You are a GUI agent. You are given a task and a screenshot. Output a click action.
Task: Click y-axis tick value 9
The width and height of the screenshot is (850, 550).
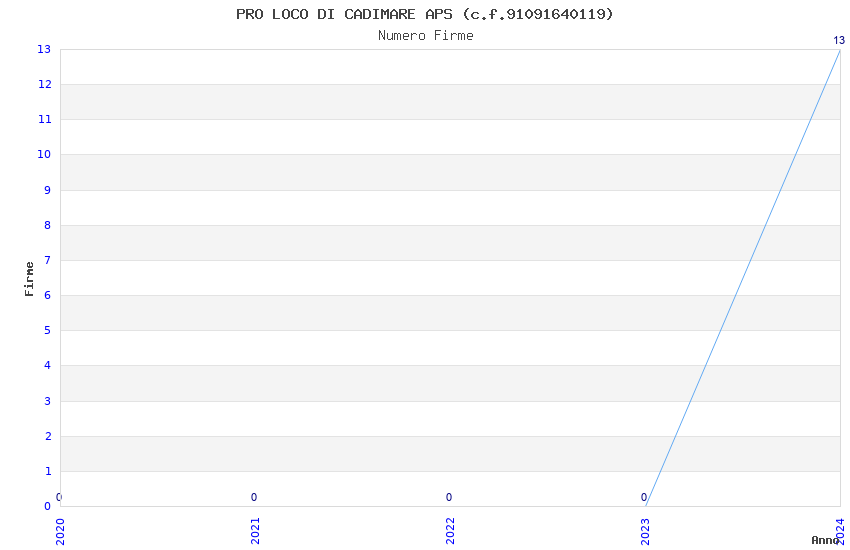[48, 190]
